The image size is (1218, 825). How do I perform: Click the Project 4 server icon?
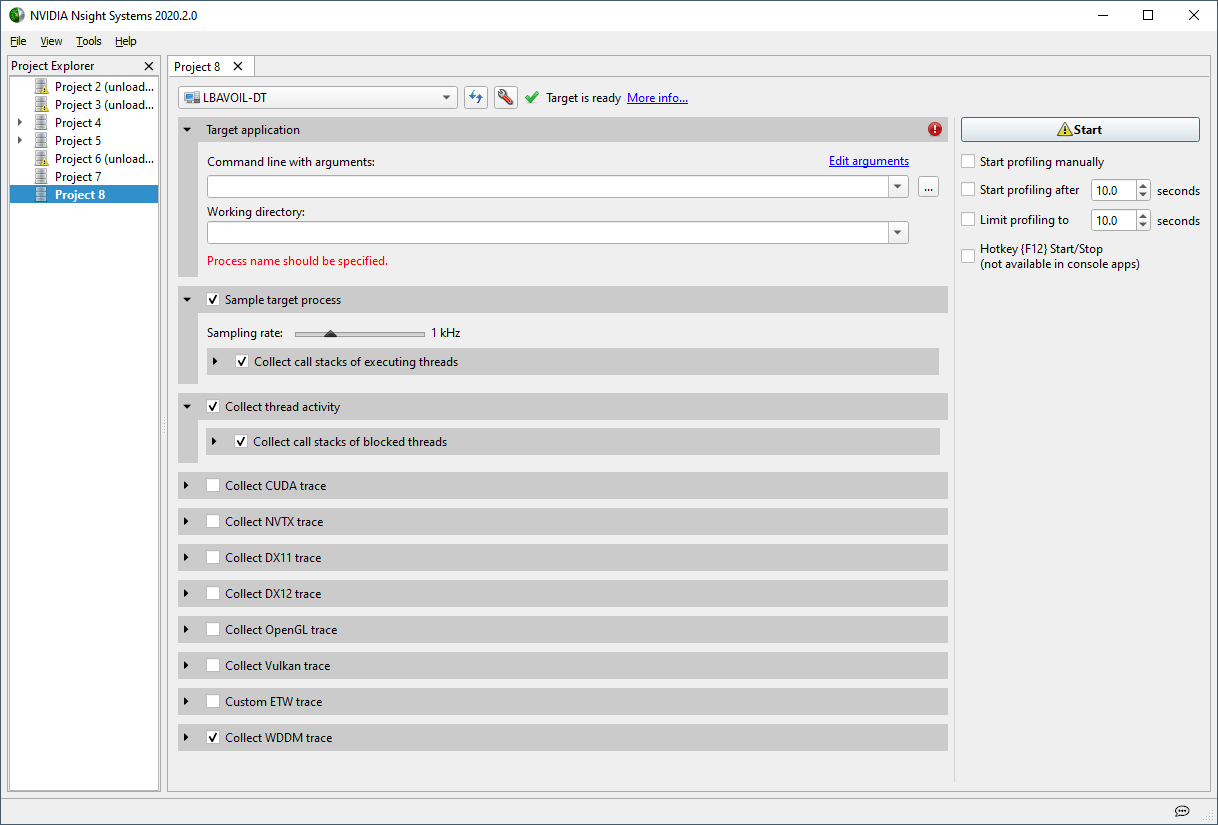(41, 123)
